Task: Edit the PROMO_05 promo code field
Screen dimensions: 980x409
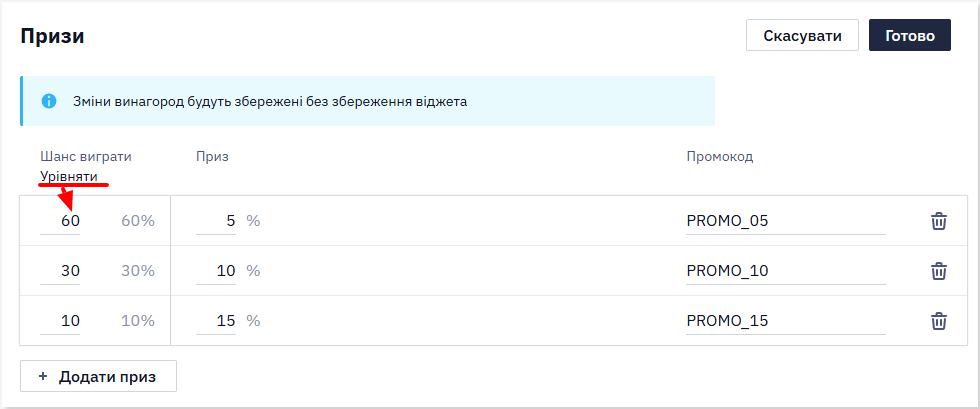Action: pos(786,221)
